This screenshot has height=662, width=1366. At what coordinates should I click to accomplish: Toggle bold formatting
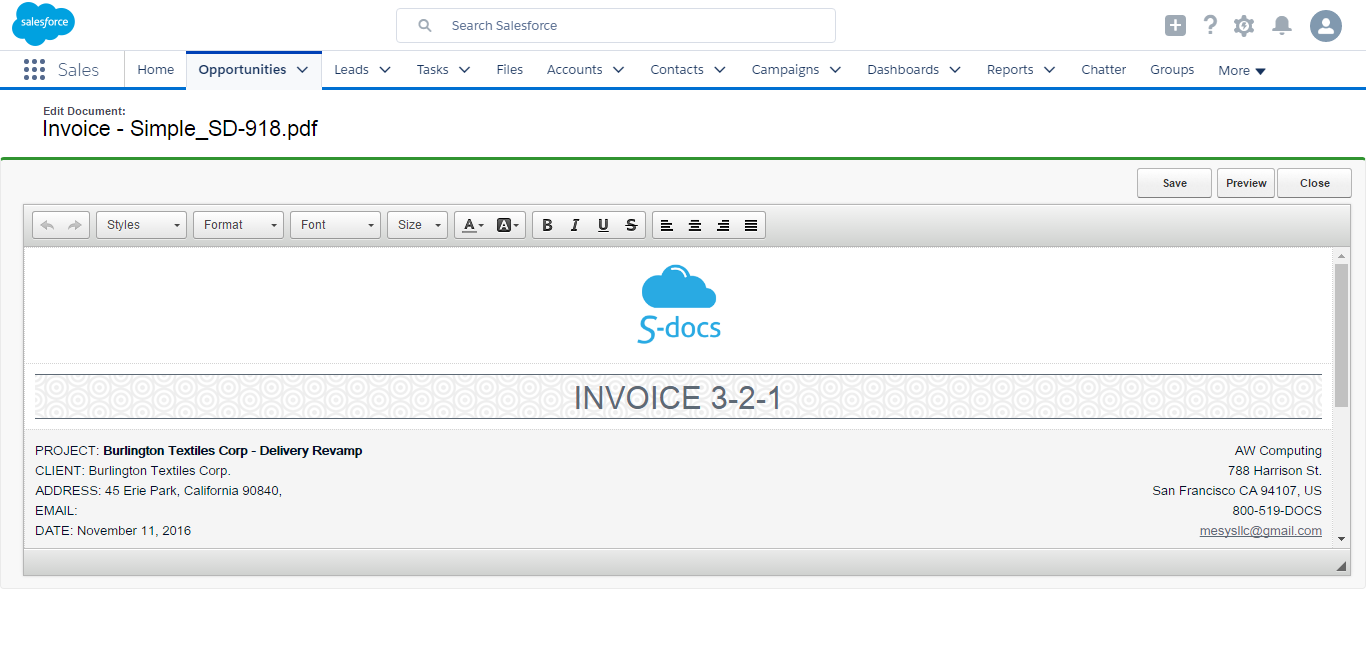pos(547,225)
